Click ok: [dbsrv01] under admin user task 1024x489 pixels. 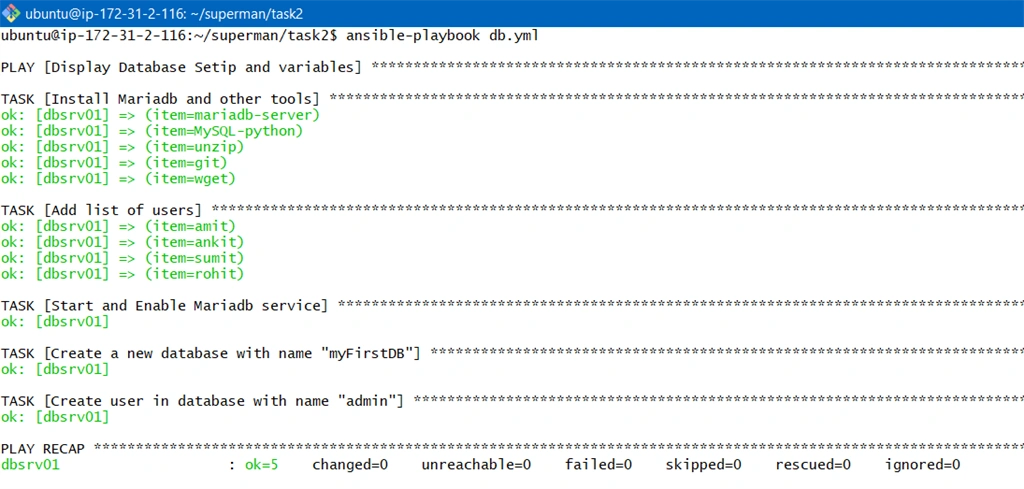pos(56,417)
